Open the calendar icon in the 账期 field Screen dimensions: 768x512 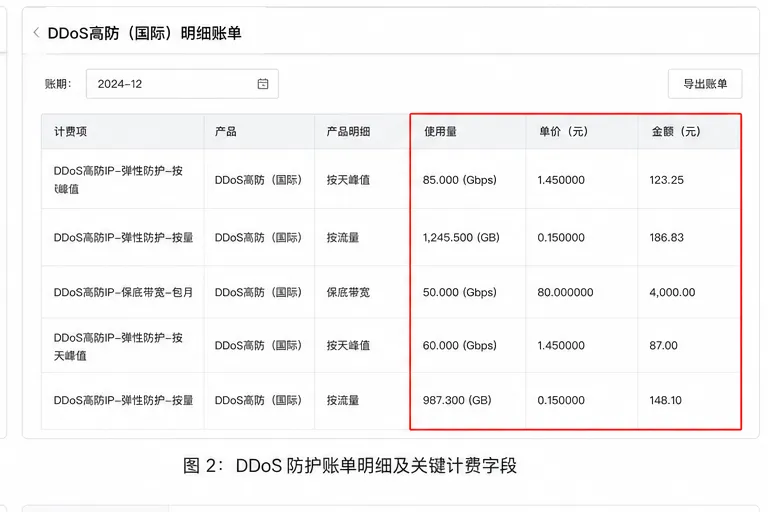pyautogui.click(x=263, y=84)
